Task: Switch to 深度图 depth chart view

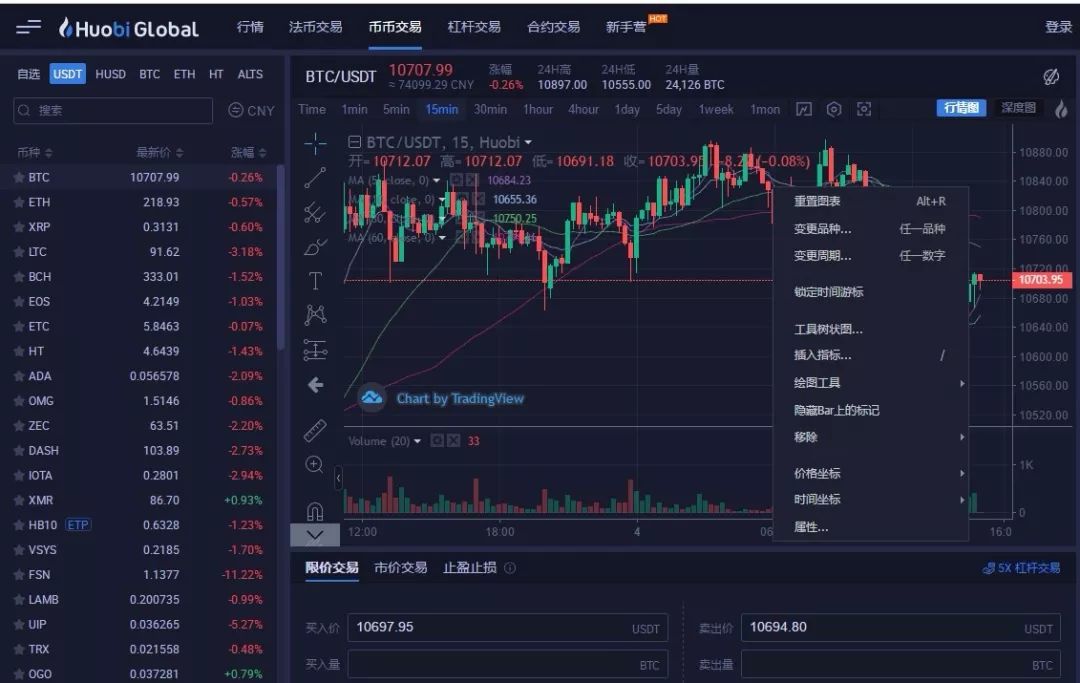Action: pyautogui.click(x=1018, y=108)
